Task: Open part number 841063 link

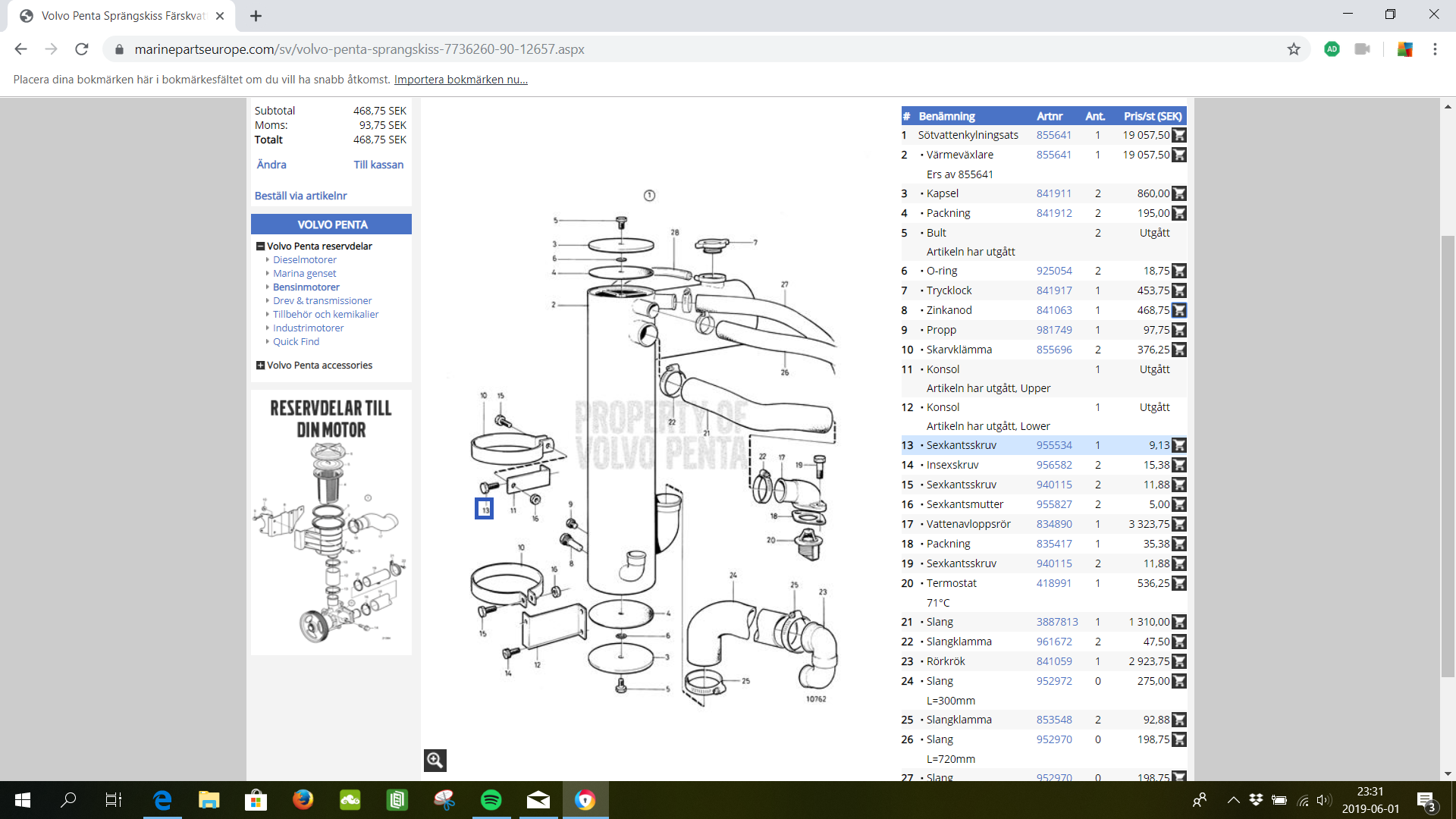Action: [x=1054, y=310]
